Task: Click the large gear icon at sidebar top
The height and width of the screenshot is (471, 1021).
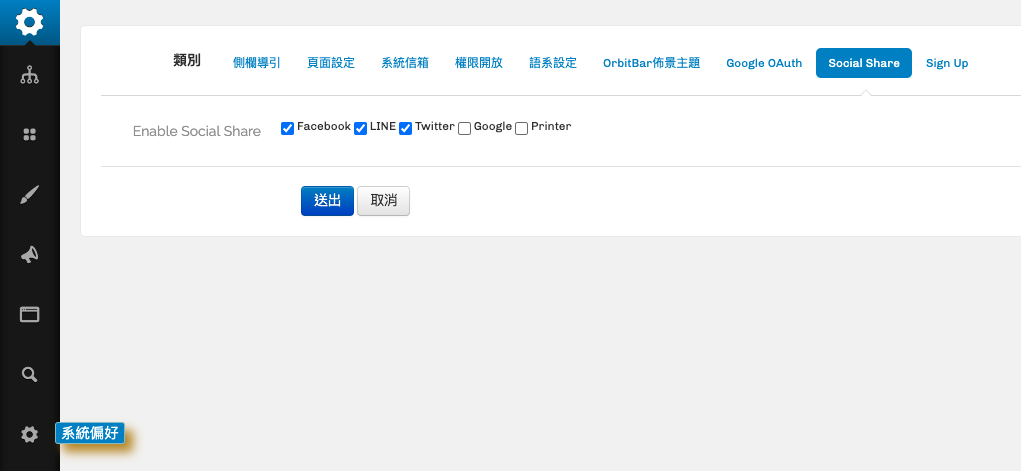Action: [30, 21]
